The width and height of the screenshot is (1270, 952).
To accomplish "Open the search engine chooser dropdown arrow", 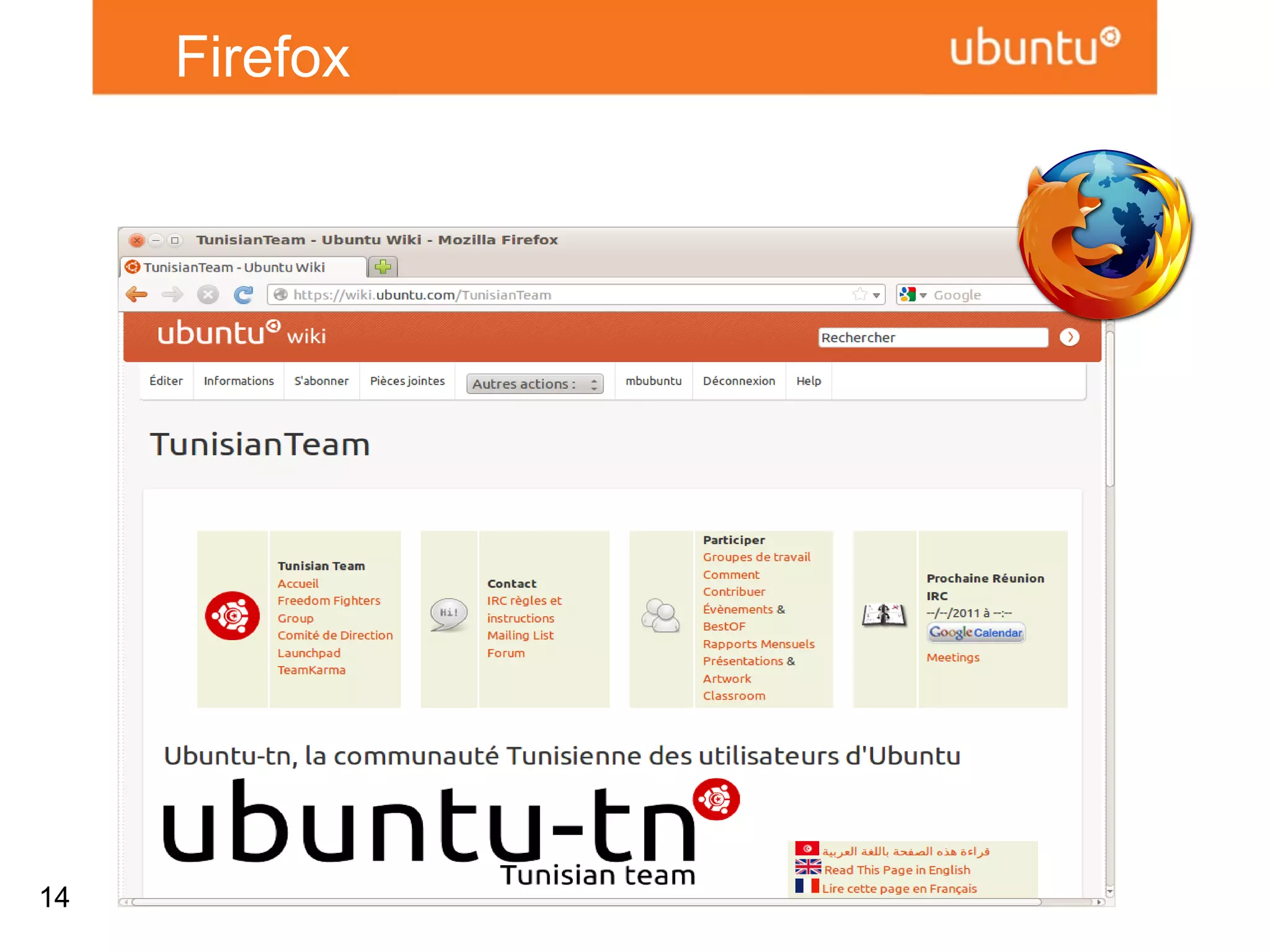I will pos(923,295).
